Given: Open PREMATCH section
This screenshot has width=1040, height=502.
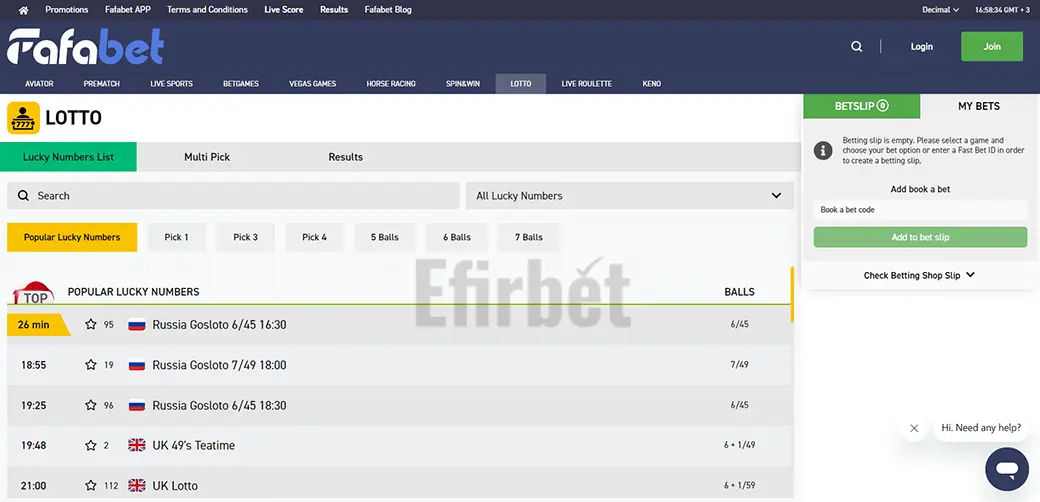Looking at the screenshot, I should point(101,84).
